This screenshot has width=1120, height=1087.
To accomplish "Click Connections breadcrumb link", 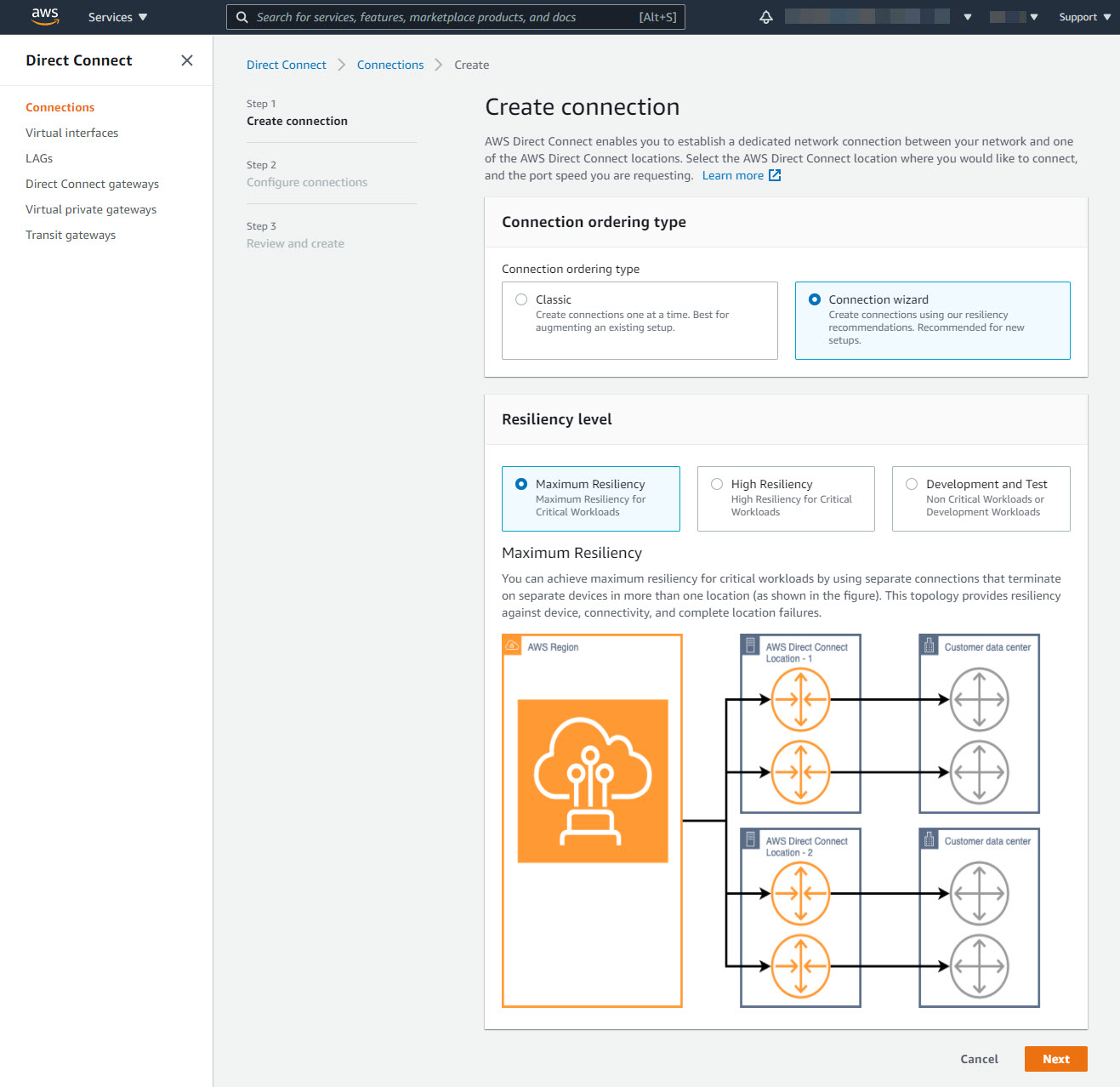I will coord(390,65).
